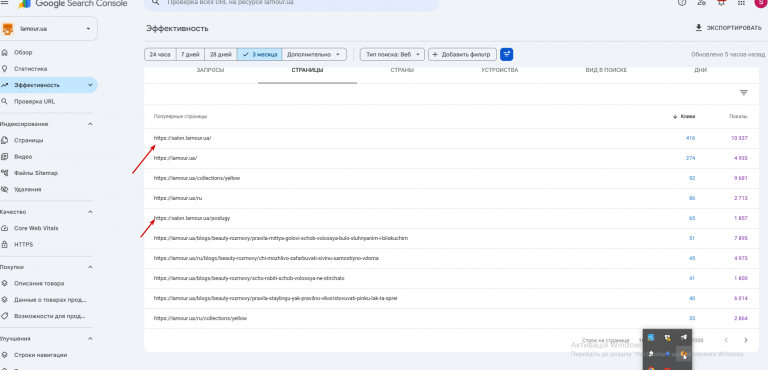This screenshot has width=768, height=370.
Task: Collapse the Покупки section
Action: click(x=90, y=267)
